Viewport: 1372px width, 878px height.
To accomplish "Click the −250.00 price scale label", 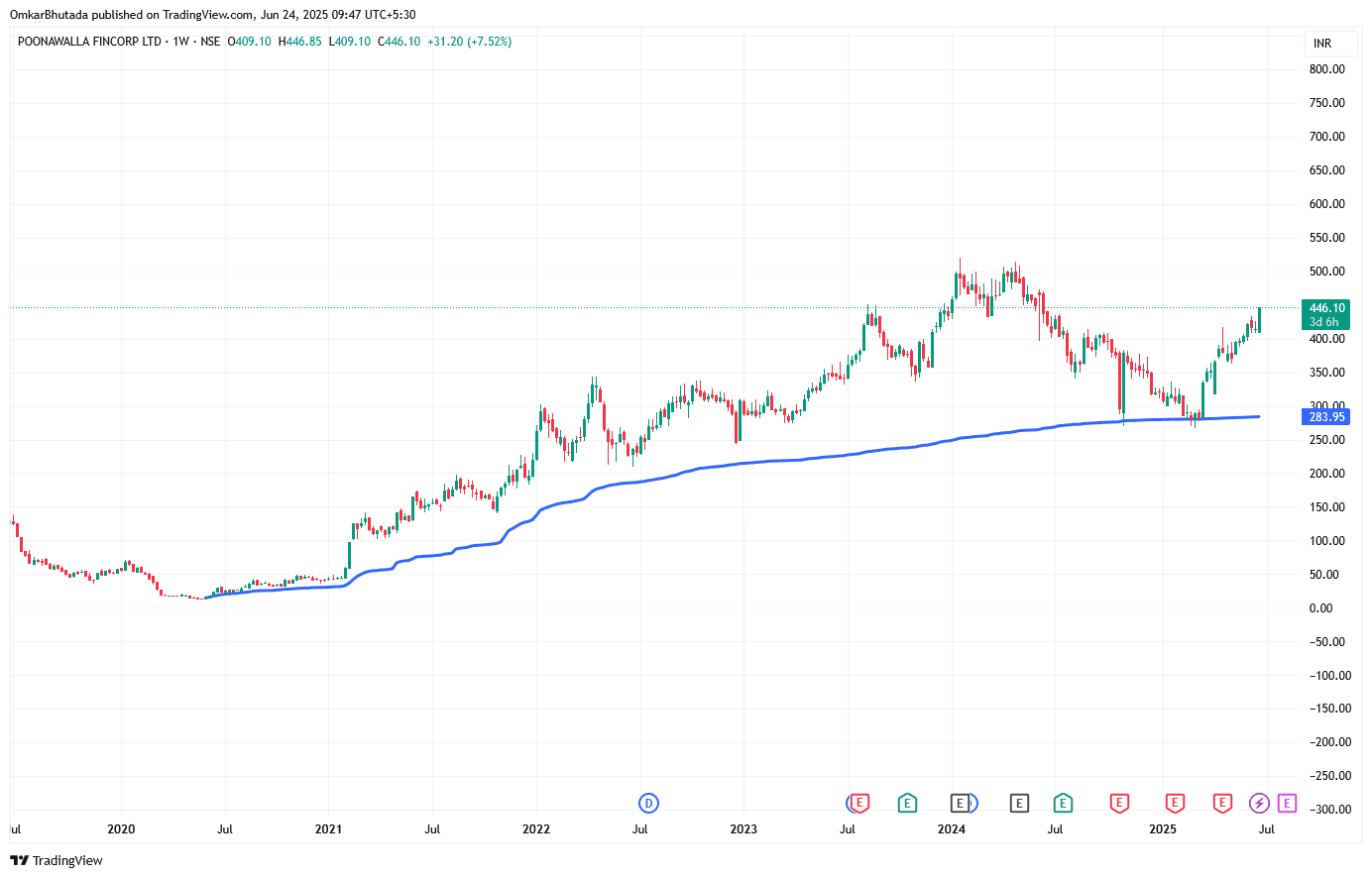I will point(1329,776).
